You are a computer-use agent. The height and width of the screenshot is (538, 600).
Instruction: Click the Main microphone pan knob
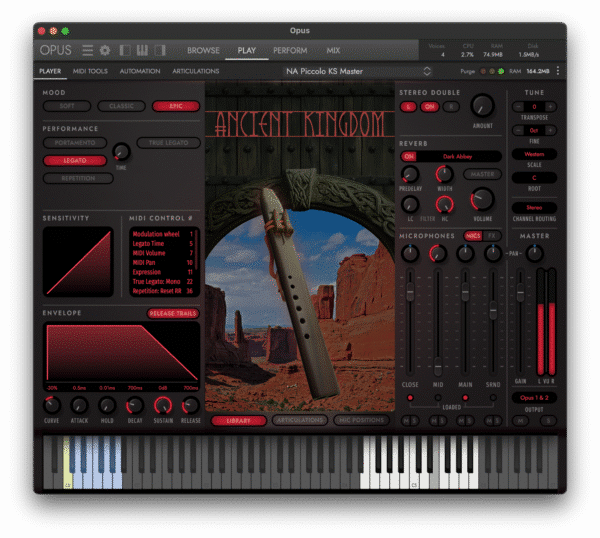pos(465,254)
